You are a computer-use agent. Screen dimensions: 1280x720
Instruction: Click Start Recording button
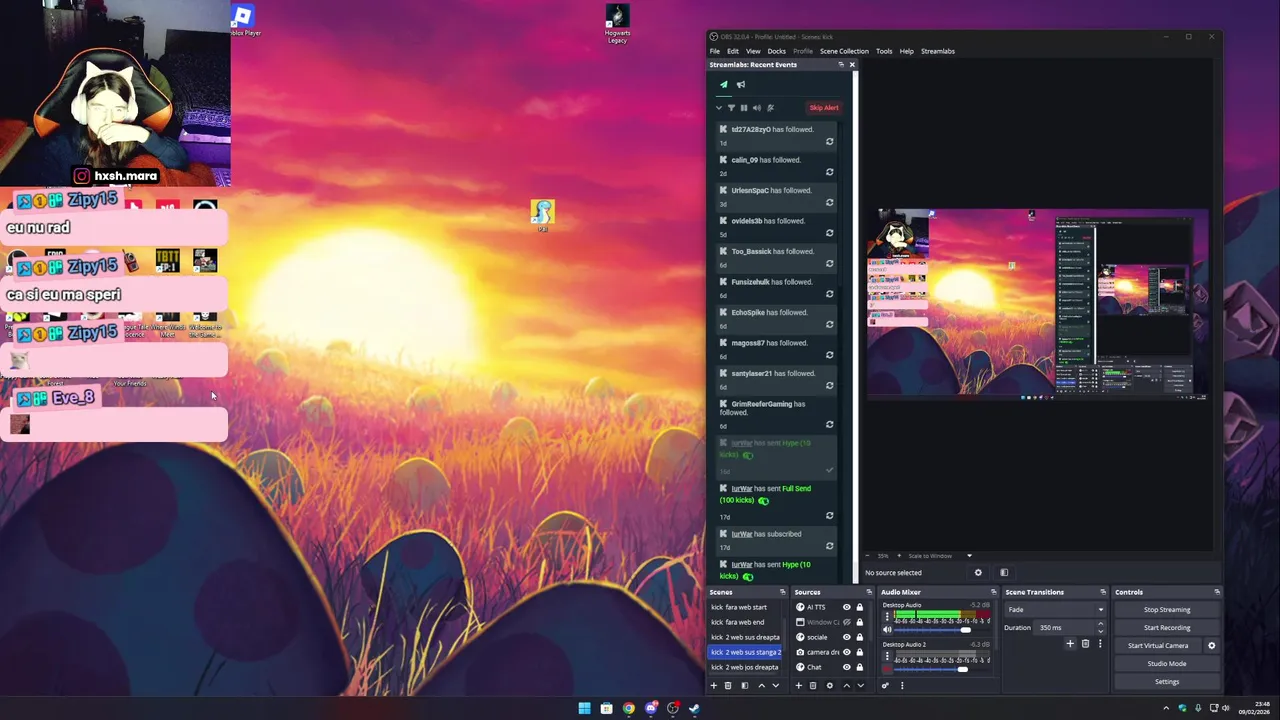point(1167,628)
